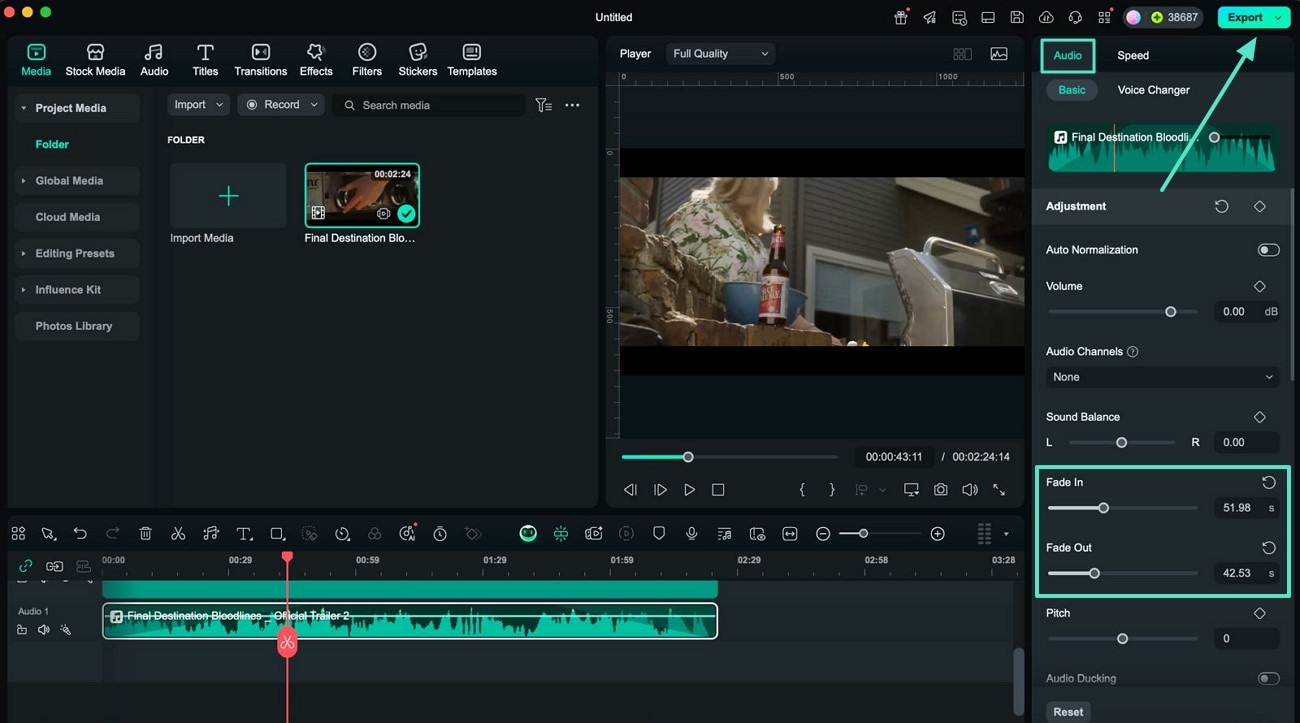
Task: Click the marker shield icon
Action: (659, 534)
